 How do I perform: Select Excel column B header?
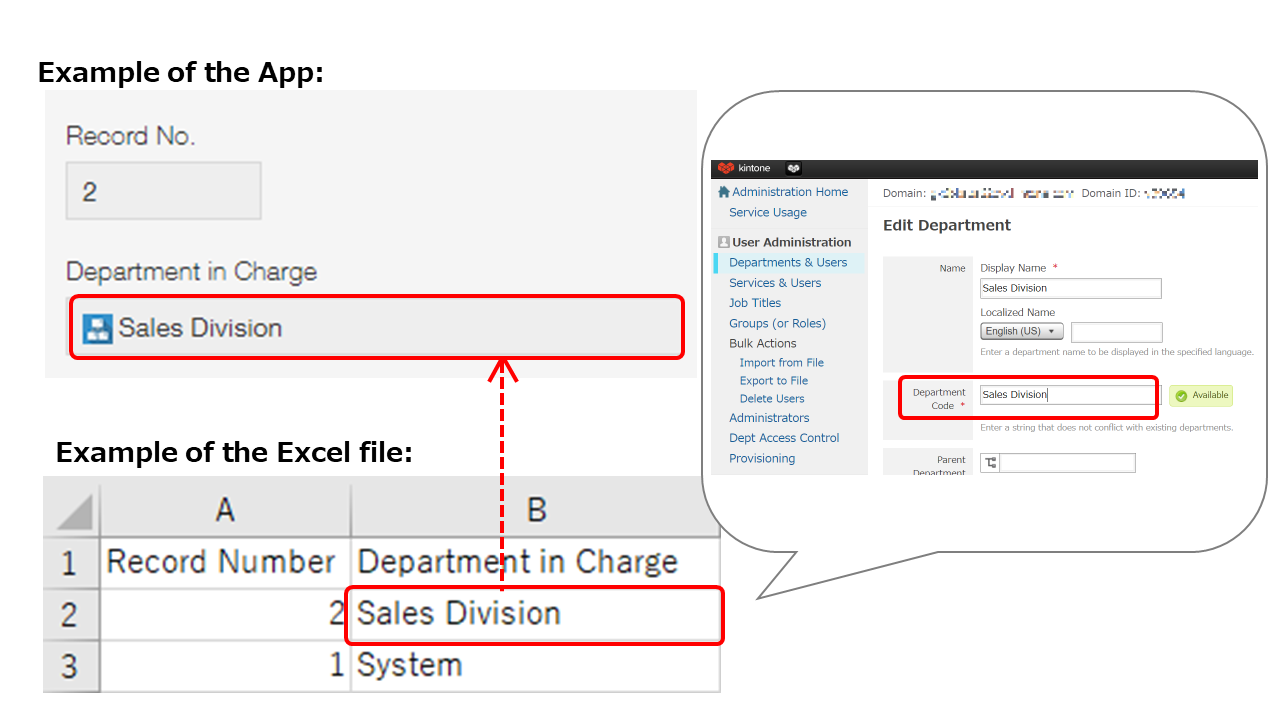coord(535,510)
